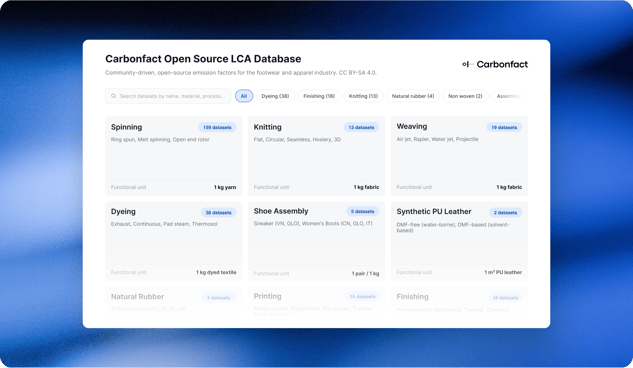Screen dimensions: 633x368
Task: Click the Functional unit label on Shoe Assembly card
Action: [271, 274]
